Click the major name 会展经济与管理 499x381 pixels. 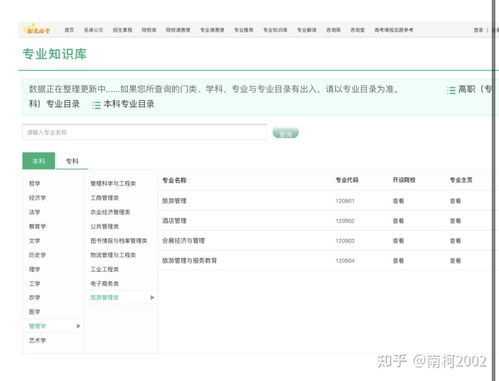183,241
